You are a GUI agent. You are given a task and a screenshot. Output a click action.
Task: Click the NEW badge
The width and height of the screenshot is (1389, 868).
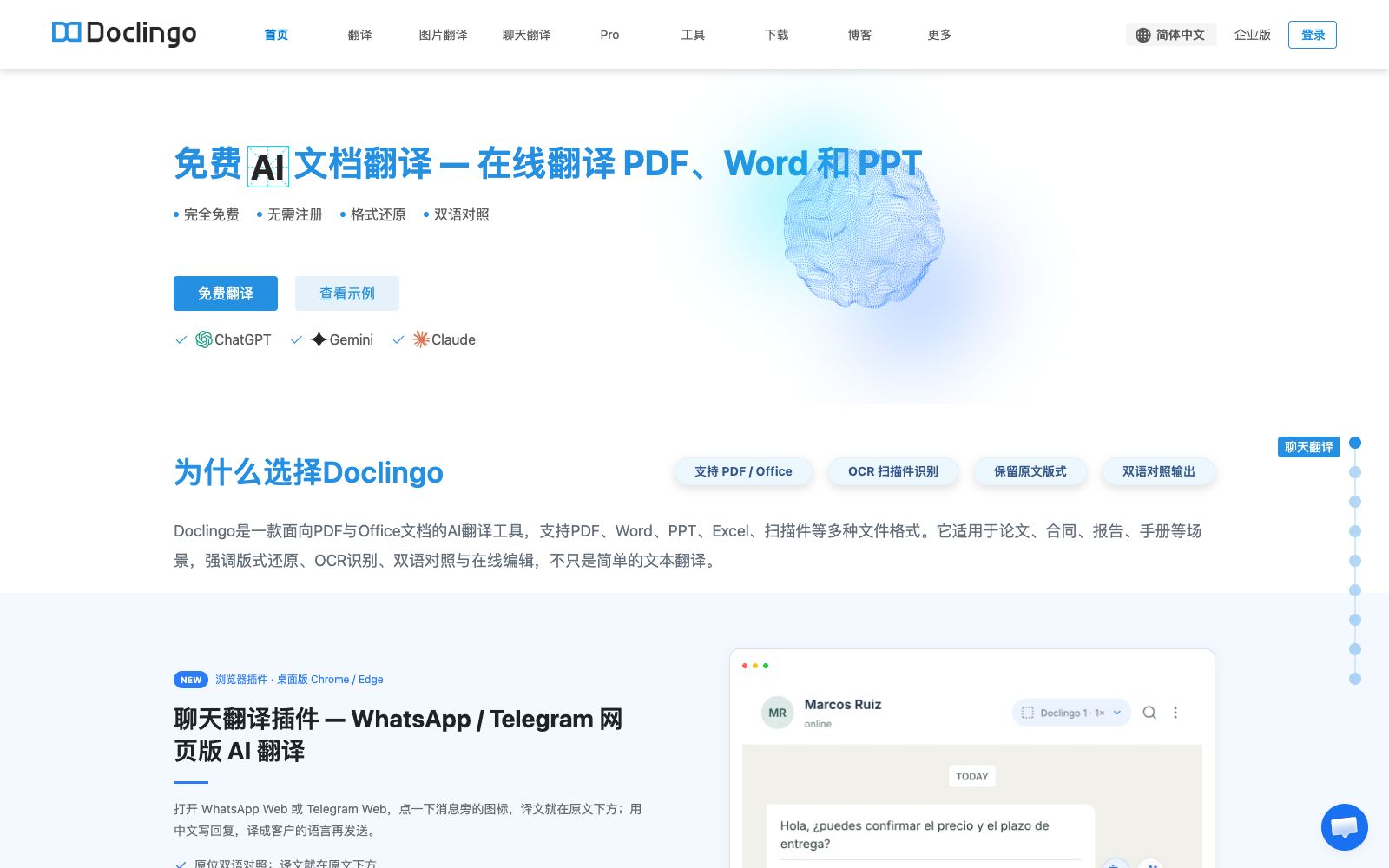coord(191,680)
